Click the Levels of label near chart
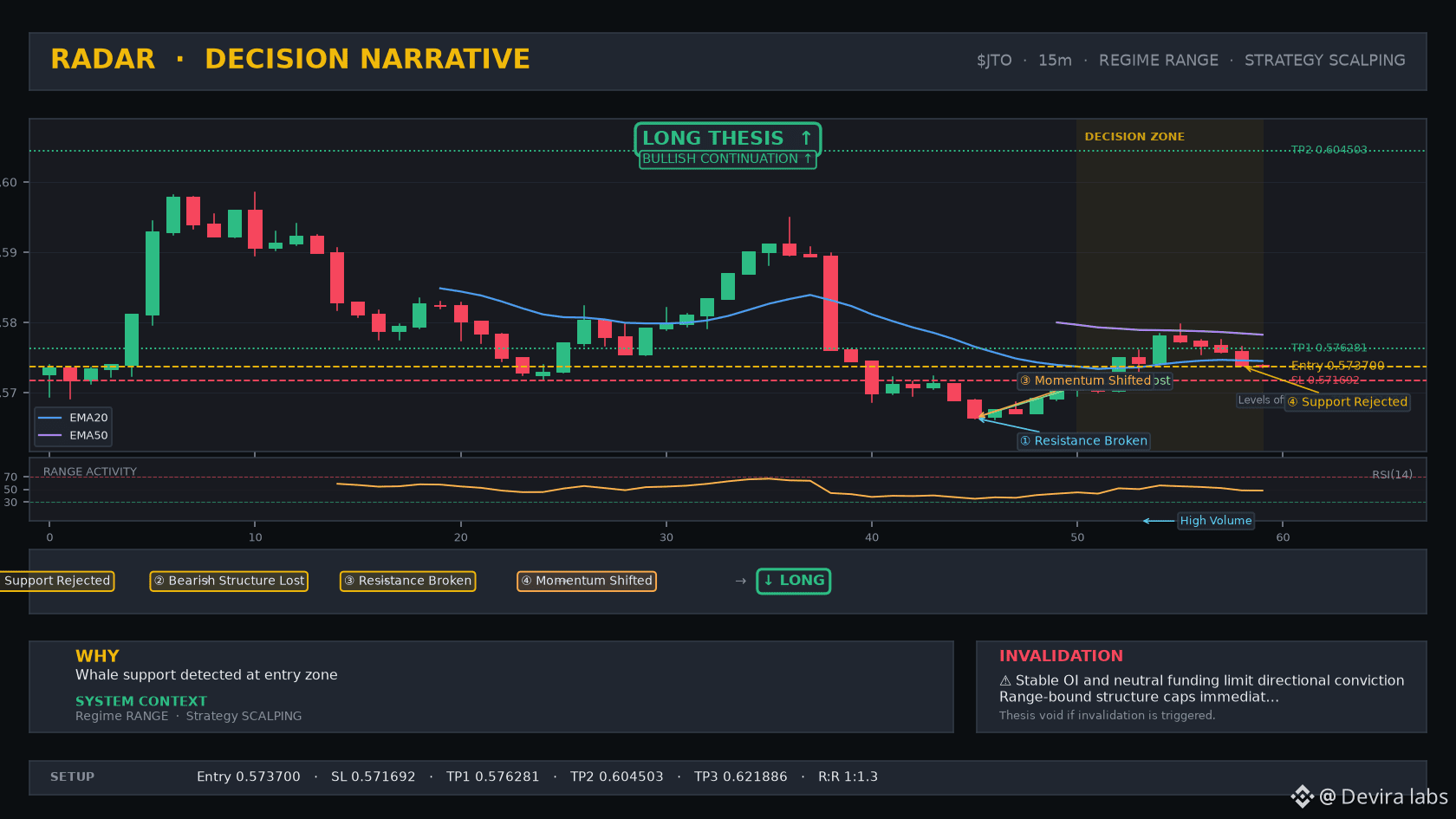This screenshot has width=1456, height=819. pyautogui.click(x=1260, y=400)
